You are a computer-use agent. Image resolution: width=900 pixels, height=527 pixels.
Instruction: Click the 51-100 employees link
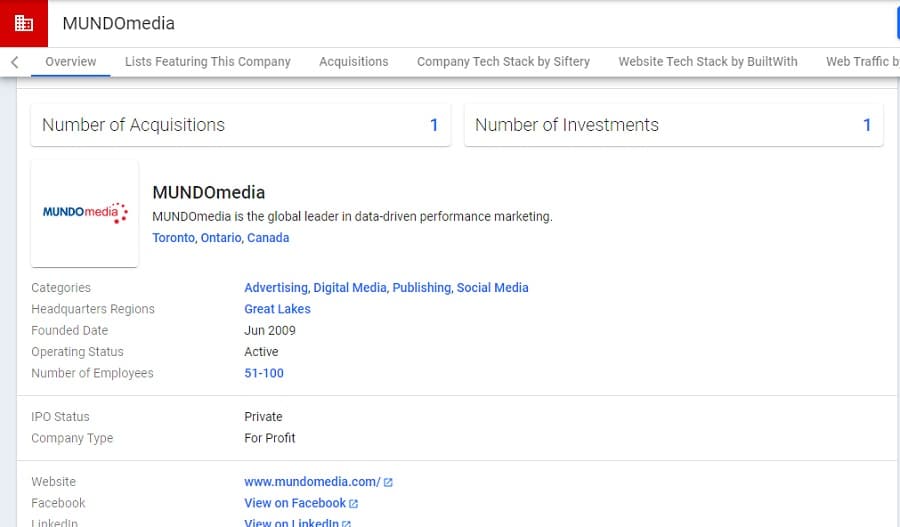point(264,373)
